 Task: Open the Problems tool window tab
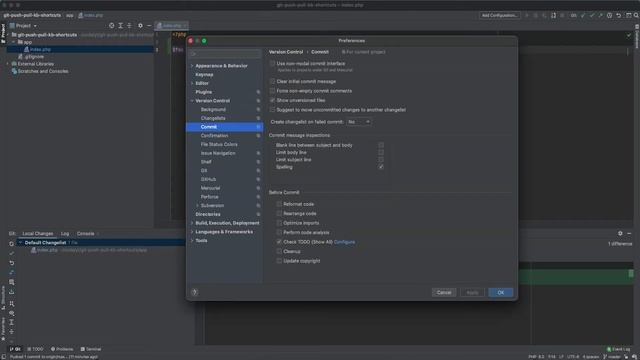coord(62,349)
